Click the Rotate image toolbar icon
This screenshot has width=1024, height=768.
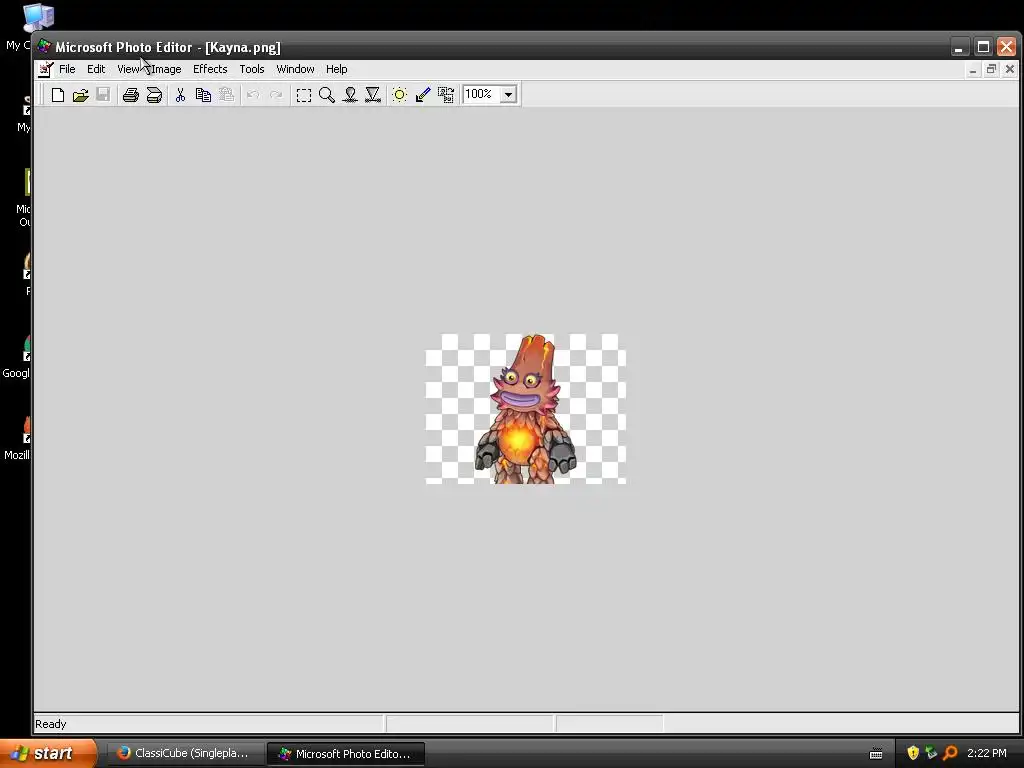[x=446, y=95]
